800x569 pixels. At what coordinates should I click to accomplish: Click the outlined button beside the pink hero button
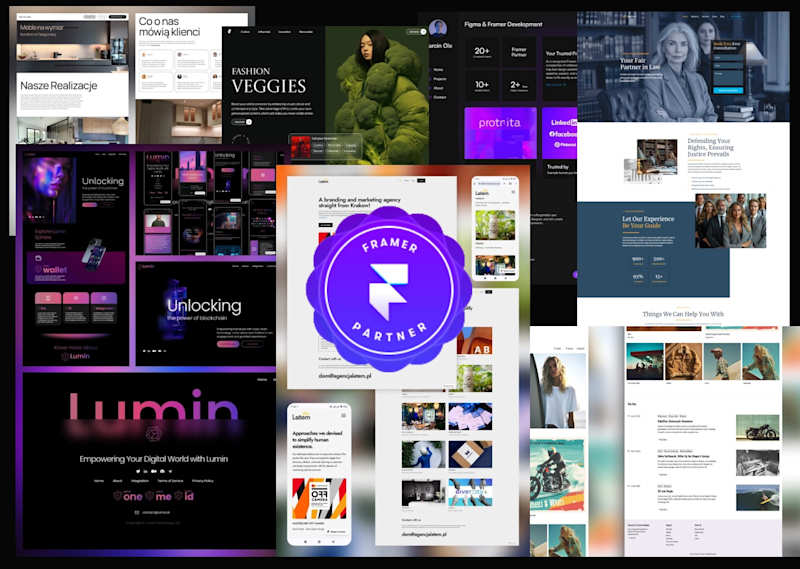pos(252,344)
